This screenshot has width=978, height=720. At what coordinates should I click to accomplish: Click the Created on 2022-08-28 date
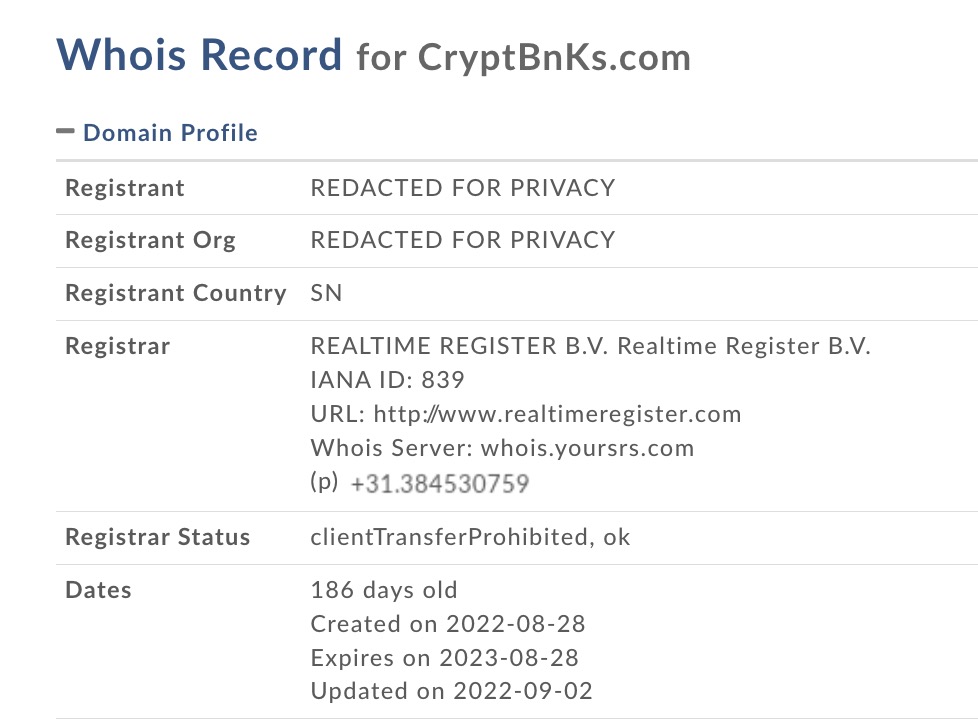click(447, 624)
